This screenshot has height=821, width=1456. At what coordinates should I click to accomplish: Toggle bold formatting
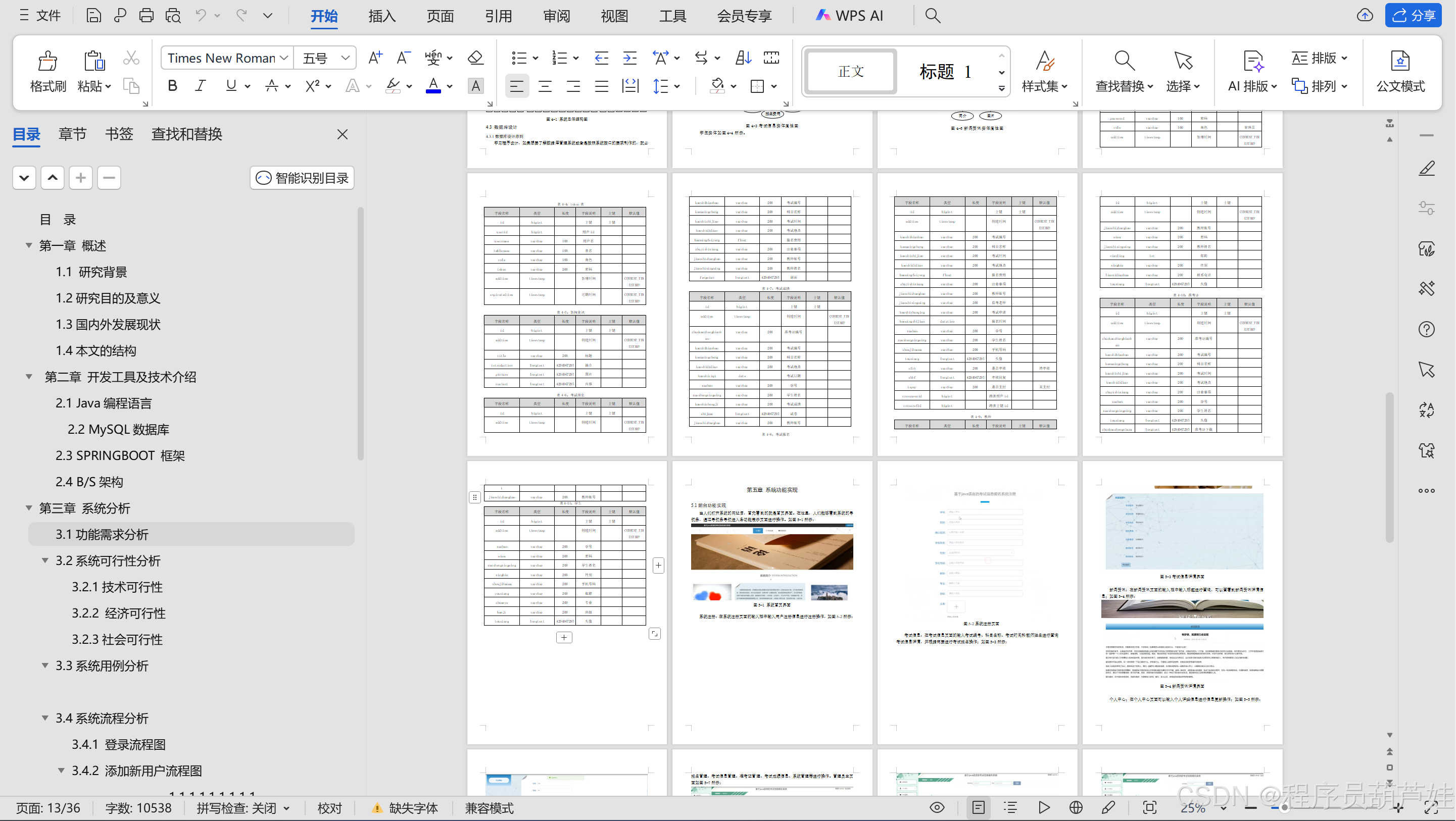172,86
